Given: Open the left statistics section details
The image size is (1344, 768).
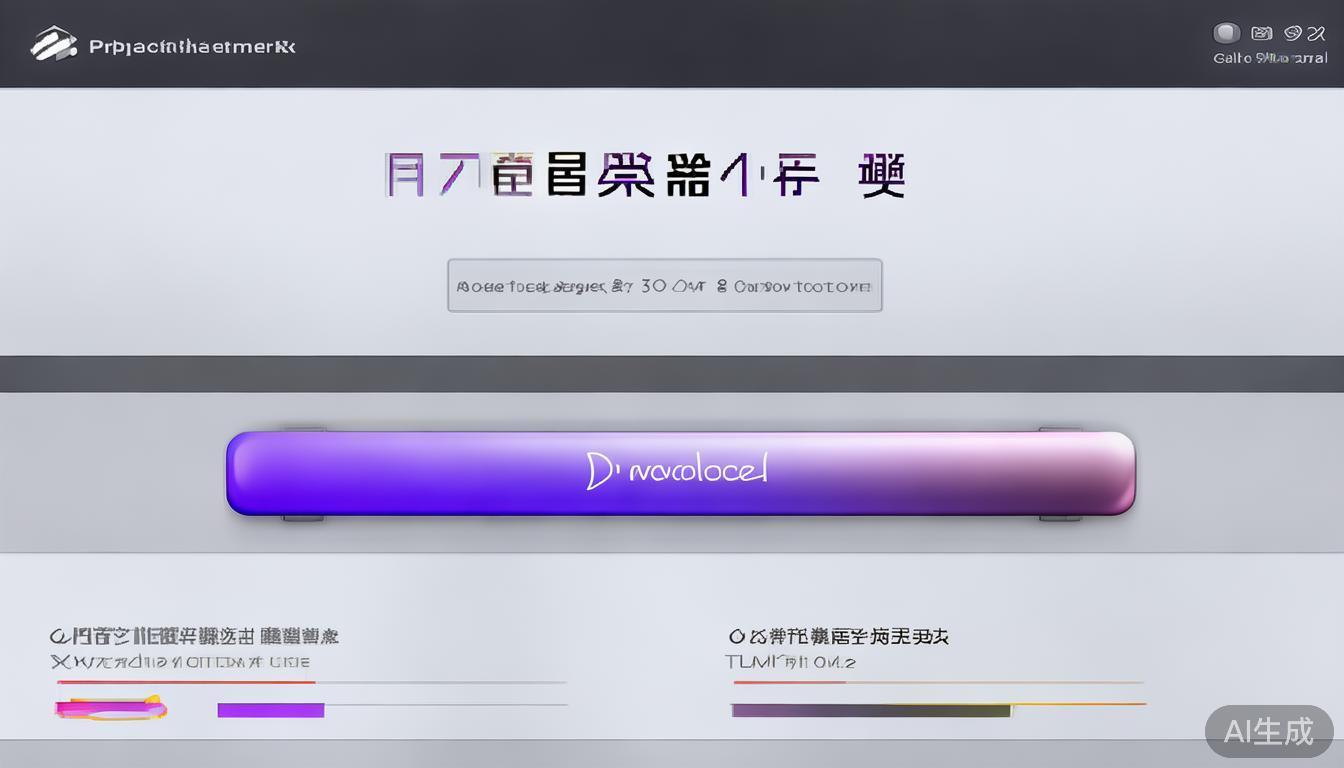Looking at the screenshot, I should 195,634.
